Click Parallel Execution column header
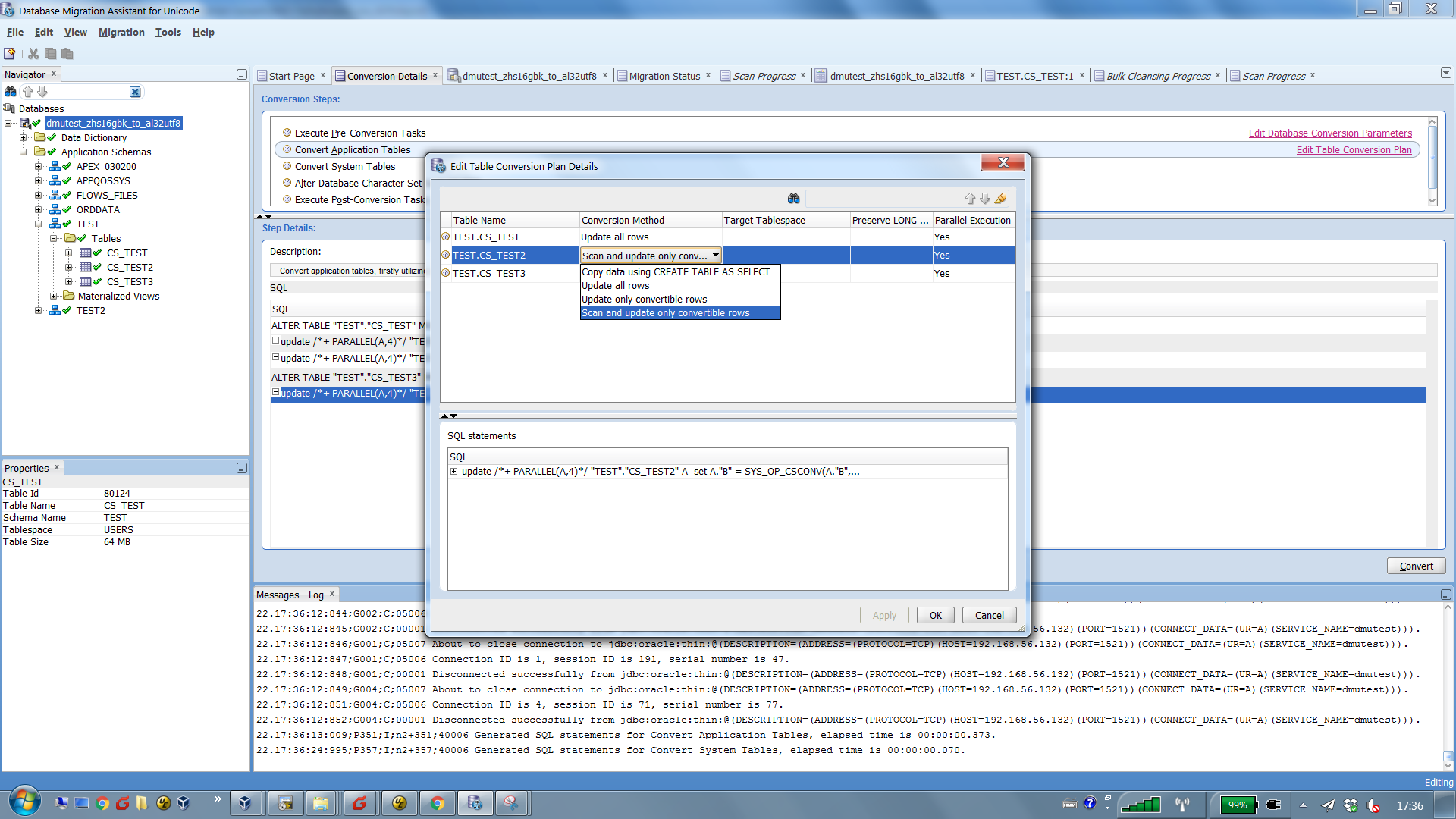 pyautogui.click(x=972, y=220)
